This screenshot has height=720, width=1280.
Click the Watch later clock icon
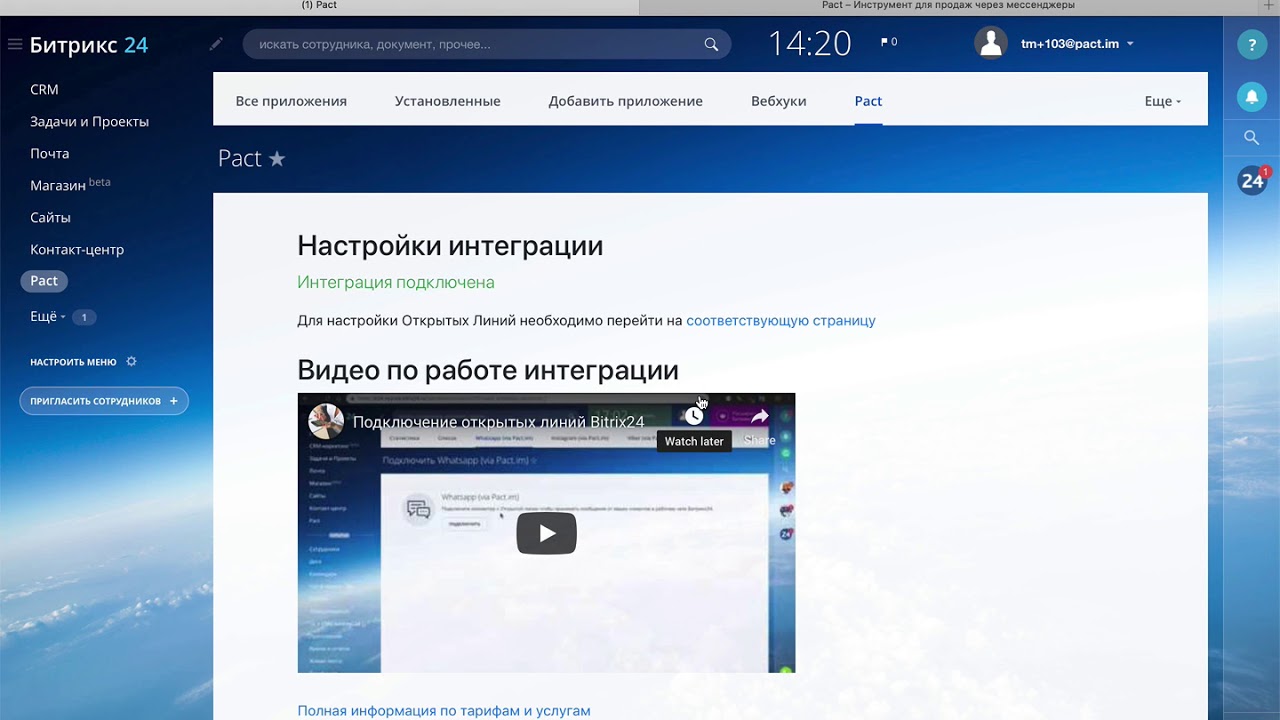693,415
